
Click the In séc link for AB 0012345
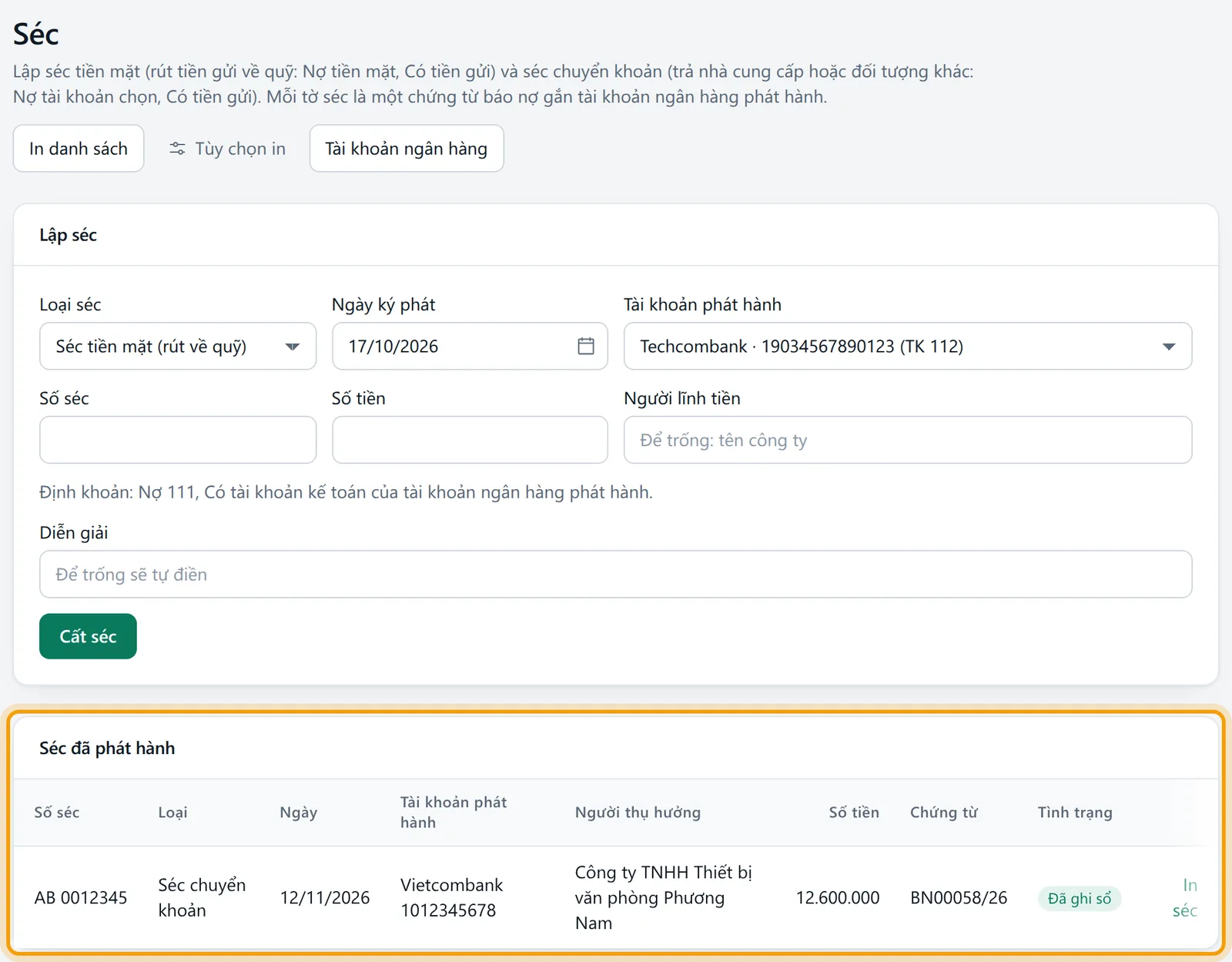(x=1186, y=897)
